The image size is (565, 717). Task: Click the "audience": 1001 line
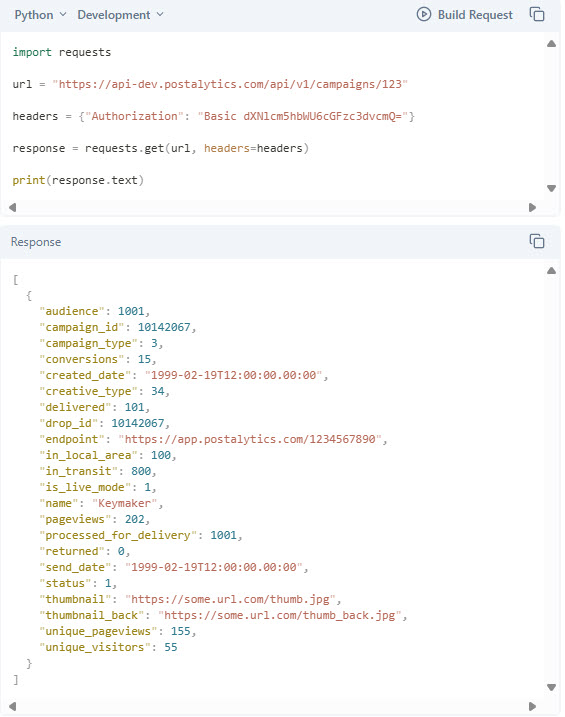95,311
